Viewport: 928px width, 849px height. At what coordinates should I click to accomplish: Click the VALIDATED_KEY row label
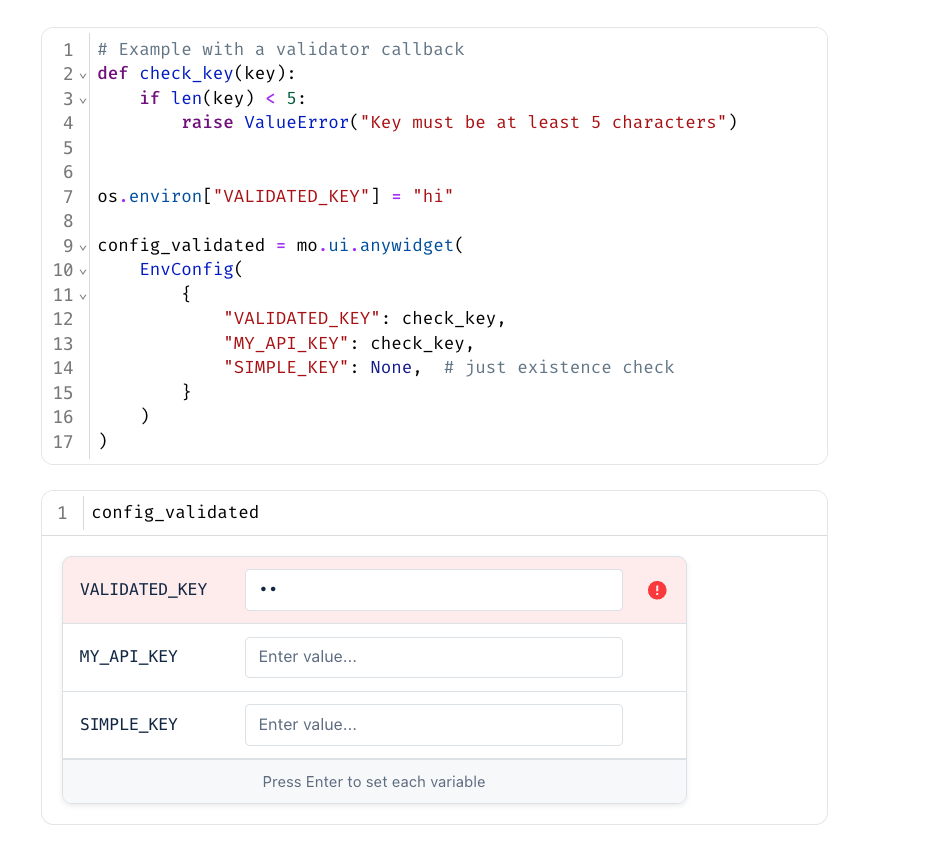(x=143, y=590)
